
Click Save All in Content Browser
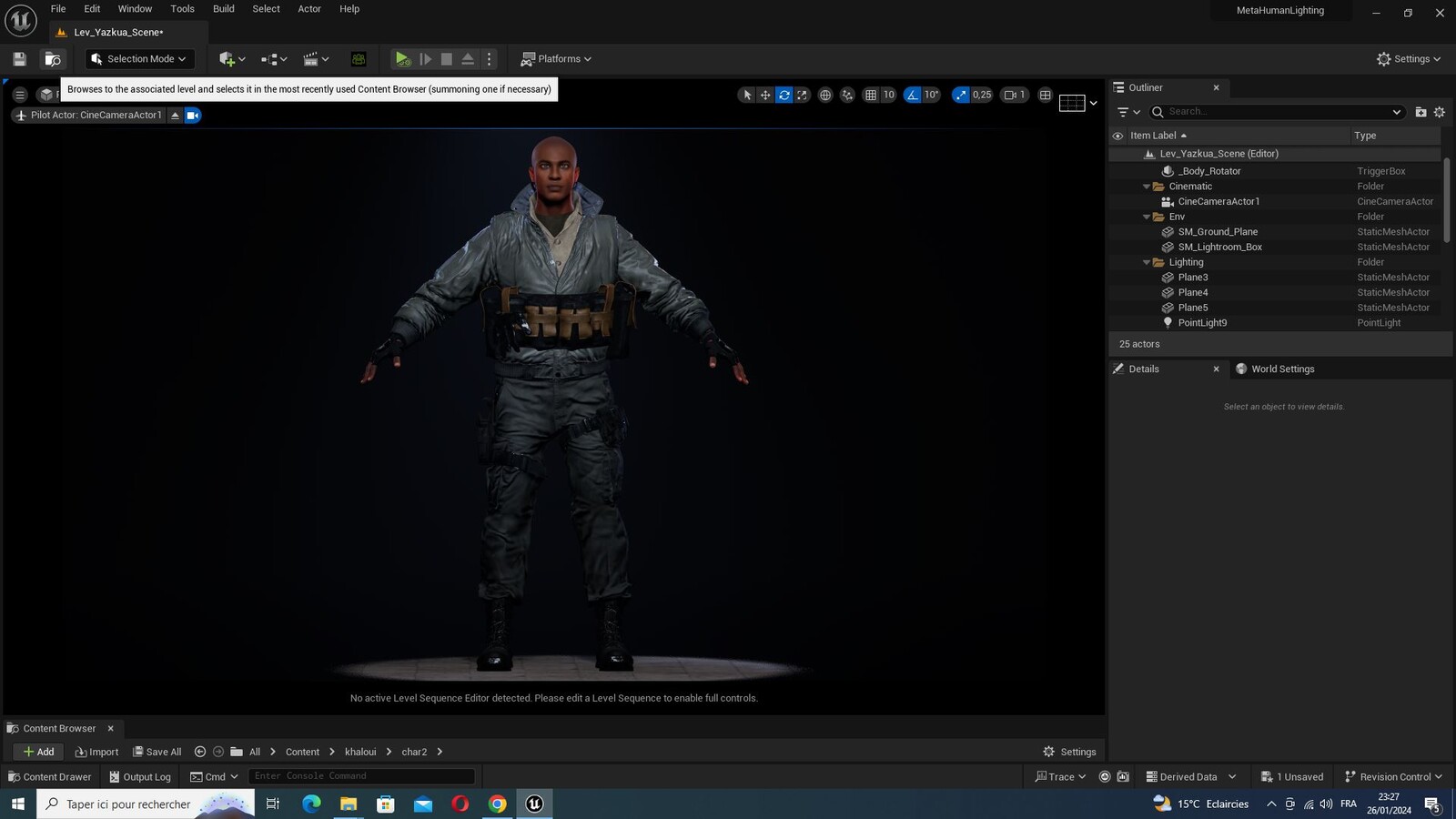click(157, 752)
